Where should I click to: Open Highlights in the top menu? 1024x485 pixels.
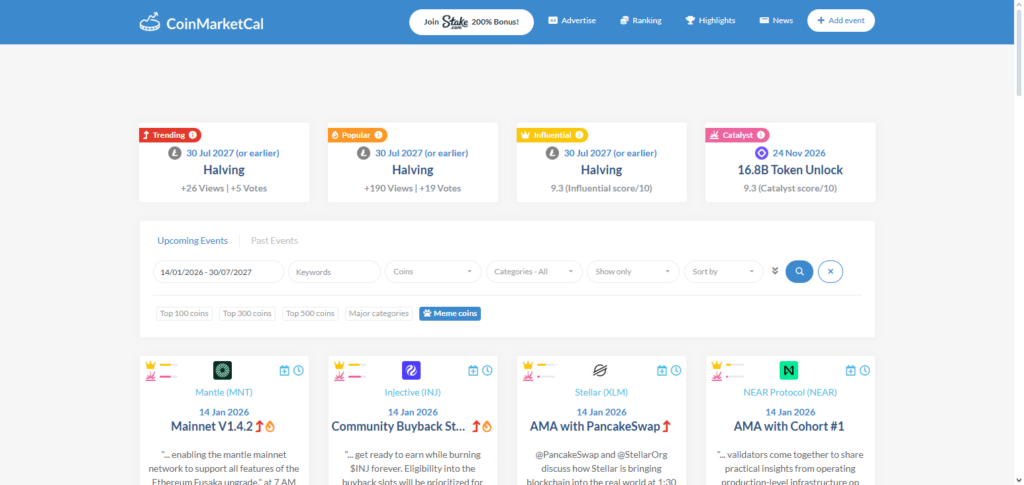click(710, 21)
